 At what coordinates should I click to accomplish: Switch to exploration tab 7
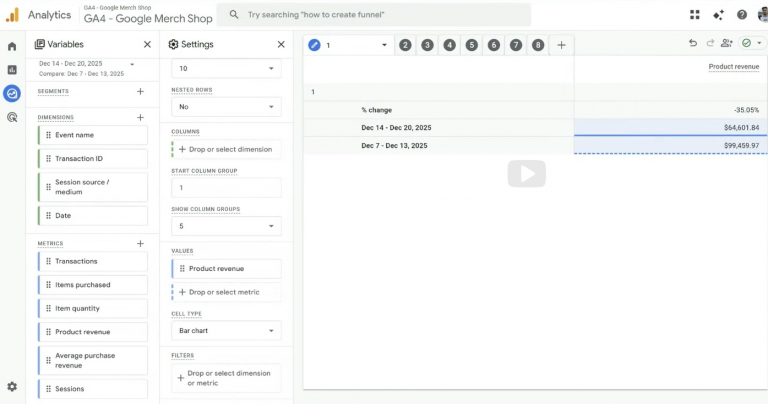coord(515,45)
